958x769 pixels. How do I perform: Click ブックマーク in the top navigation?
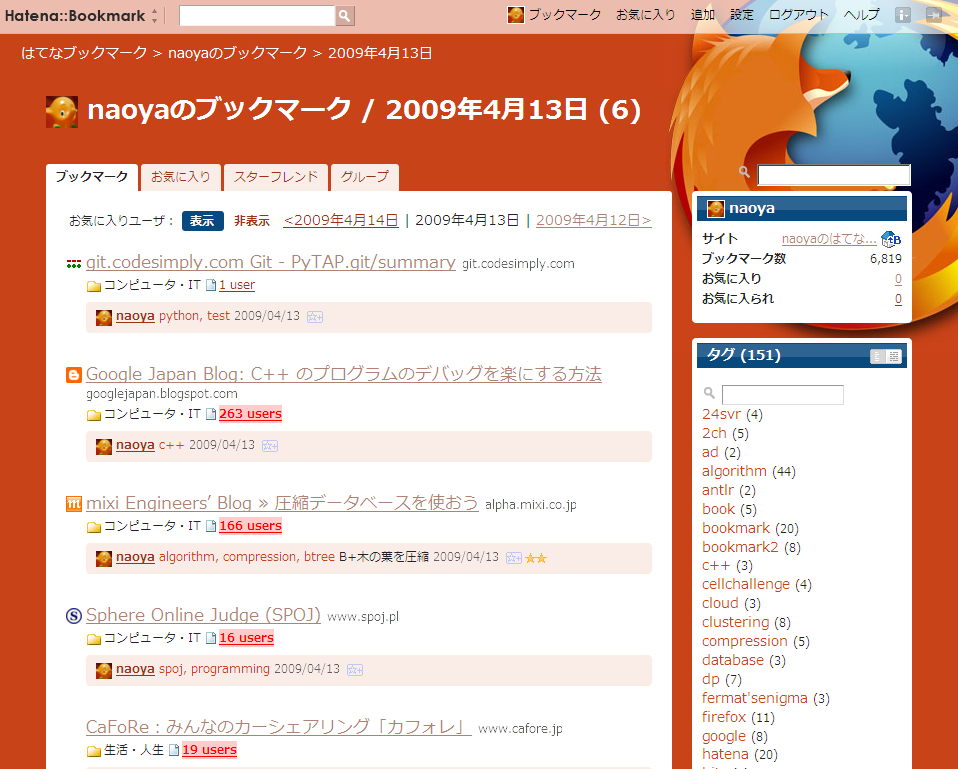pyautogui.click(x=565, y=15)
